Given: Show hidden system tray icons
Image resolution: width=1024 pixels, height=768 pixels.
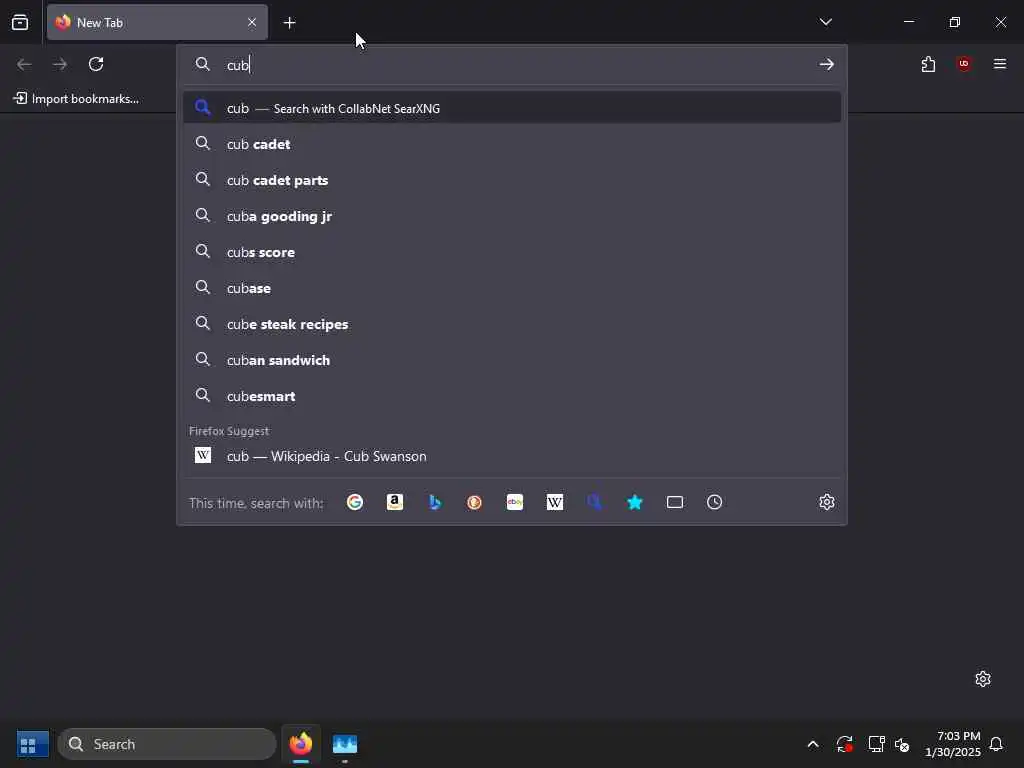Looking at the screenshot, I should coord(813,744).
